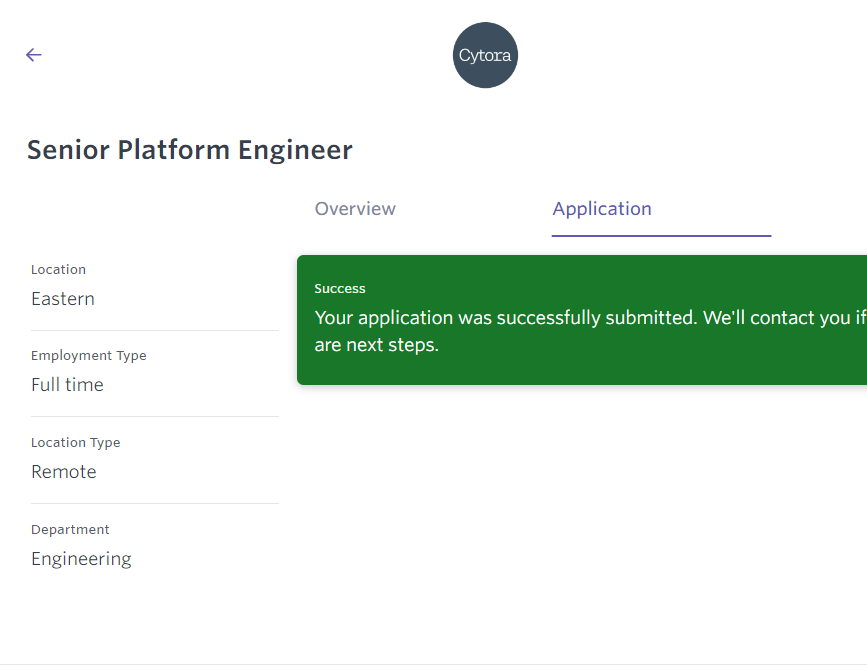The height and width of the screenshot is (670, 867).
Task: Switch to the Overview tab
Action: click(355, 209)
